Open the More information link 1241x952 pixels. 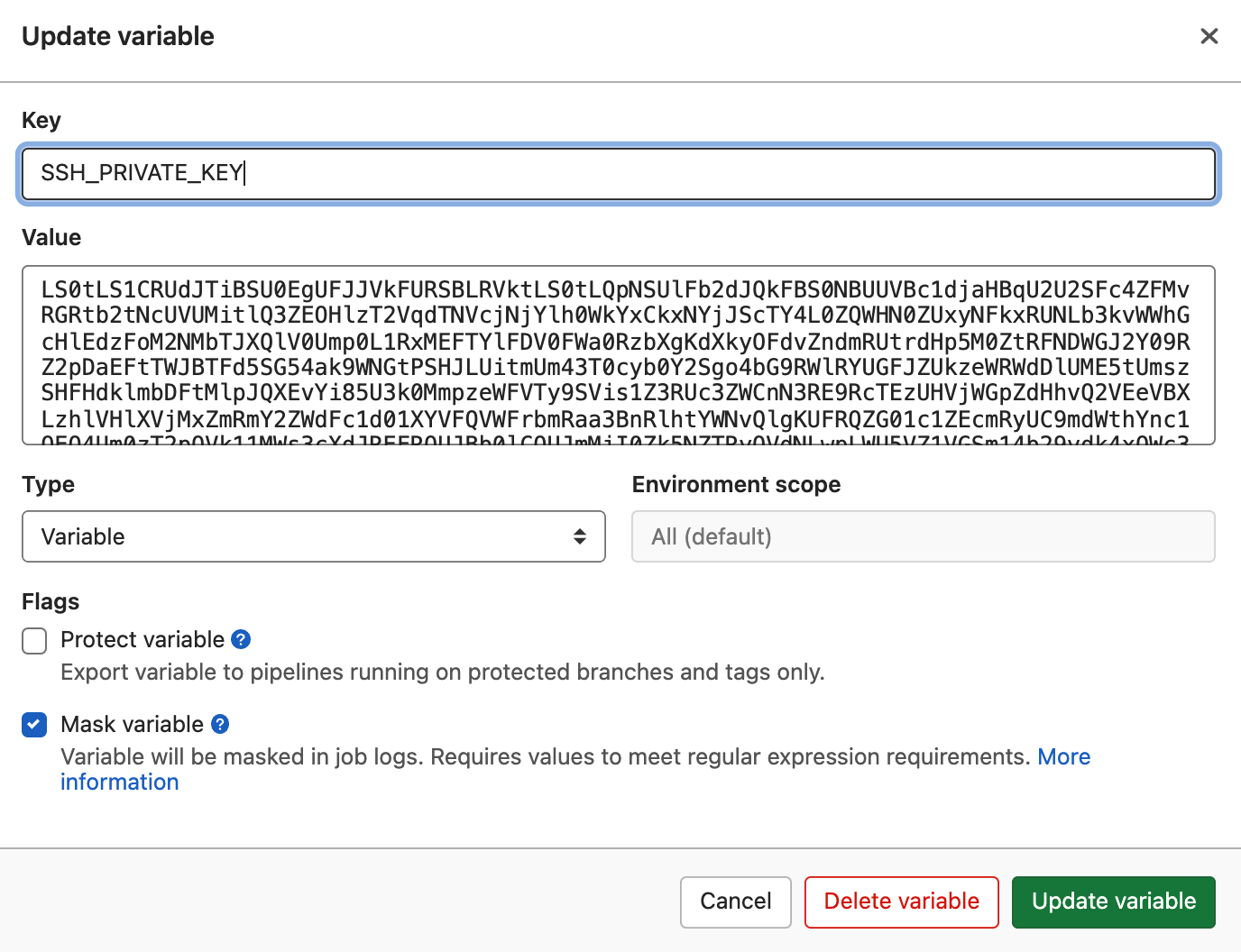(x=1063, y=757)
